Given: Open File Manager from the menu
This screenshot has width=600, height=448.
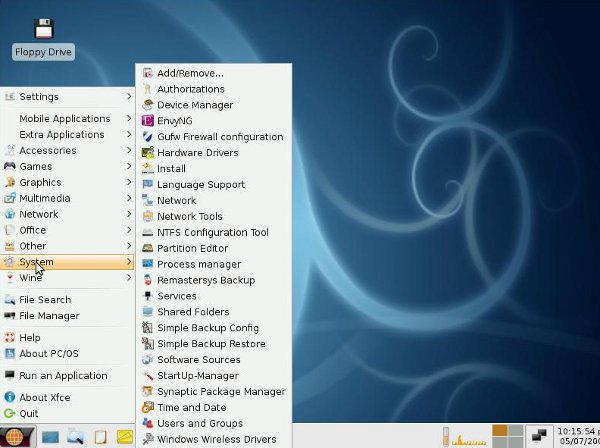Looking at the screenshot, I should [x=67, y=316].
